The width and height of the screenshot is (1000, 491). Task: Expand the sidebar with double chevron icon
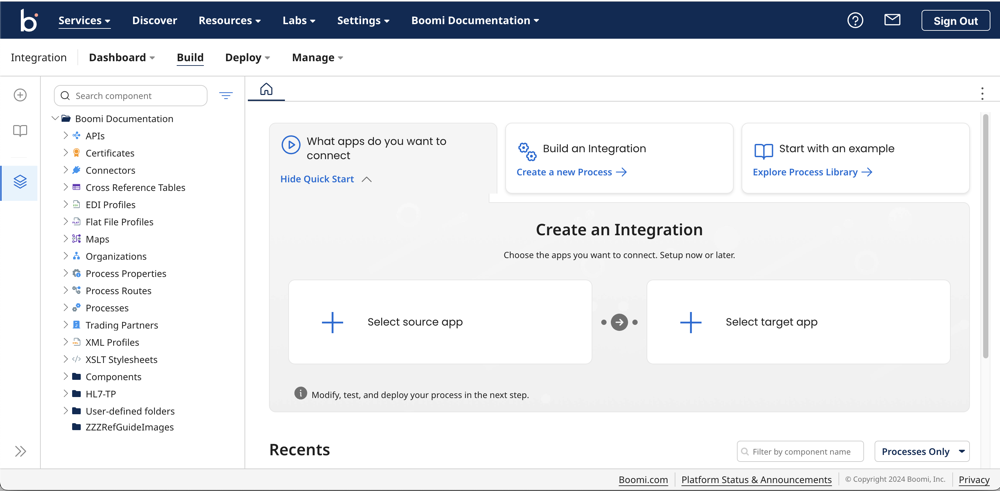[x=20, y=451]
